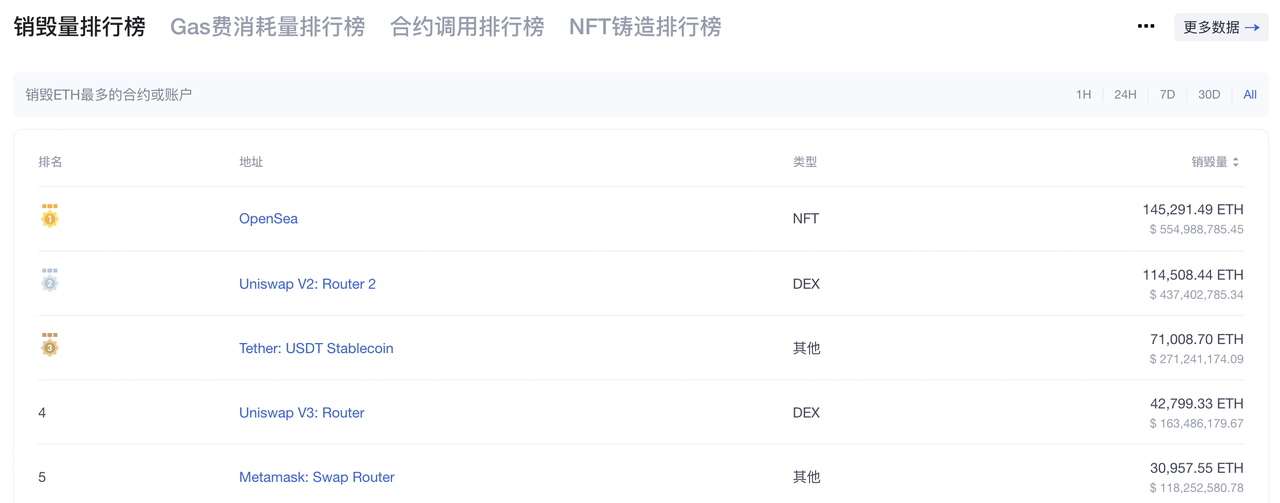This screenshot has height=503, width=1280.
Task: Sort by 销毁量 column arrows
Action: (x=1236, y=162)
